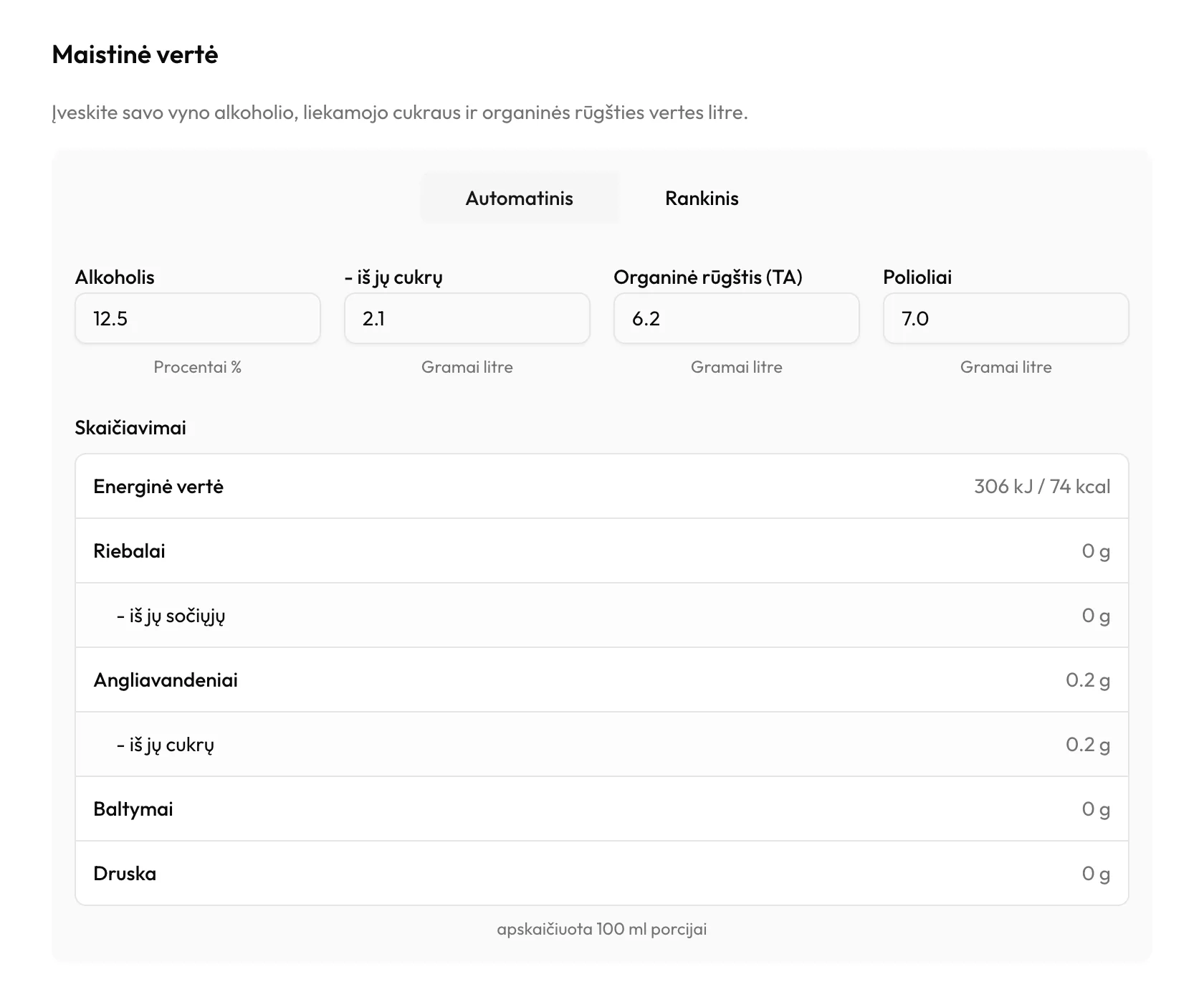Select the Angliavandeniai '0.2 g' value
1204x982 pixels.
coord(1088,680)
